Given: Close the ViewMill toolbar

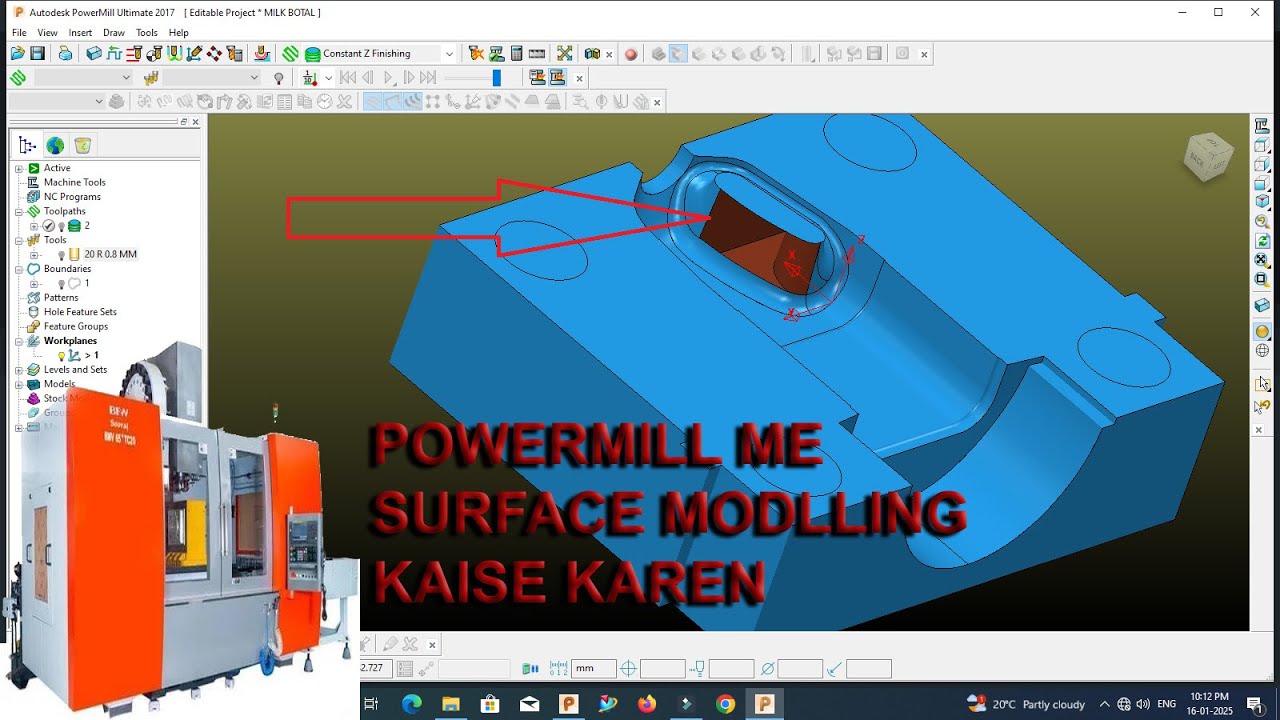Looking at the screenshot, I should 924,54.
